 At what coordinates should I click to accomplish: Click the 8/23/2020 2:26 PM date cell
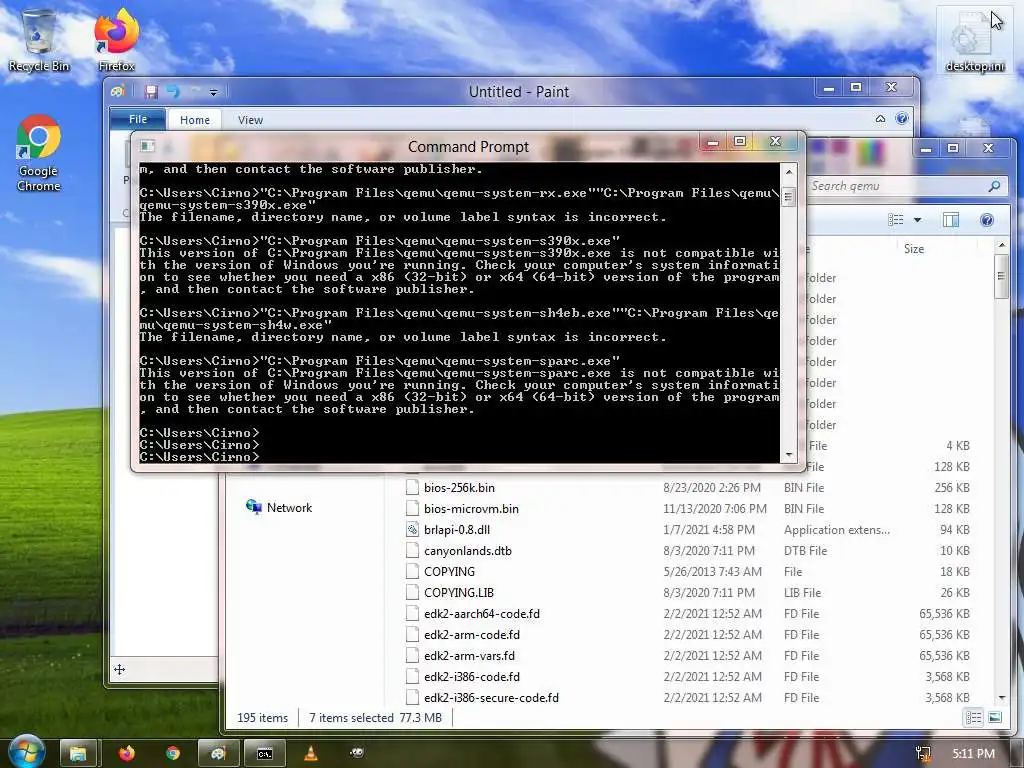tap(712, 488)
